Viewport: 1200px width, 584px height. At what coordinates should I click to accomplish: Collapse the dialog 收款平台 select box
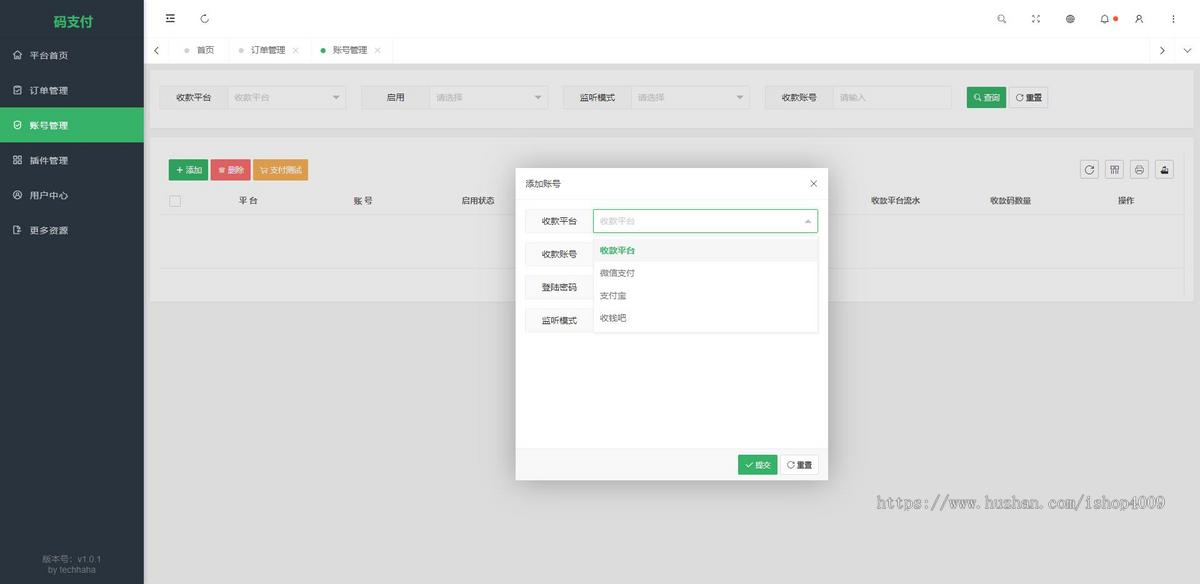point(705,221)
